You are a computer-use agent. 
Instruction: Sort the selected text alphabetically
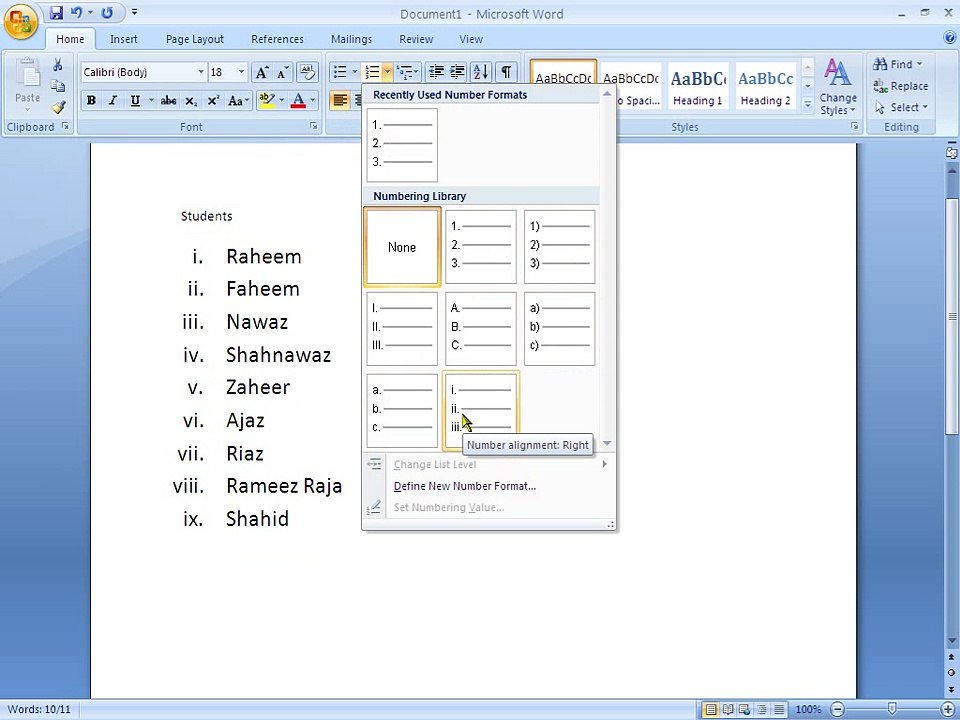click(x=481, y=72)
